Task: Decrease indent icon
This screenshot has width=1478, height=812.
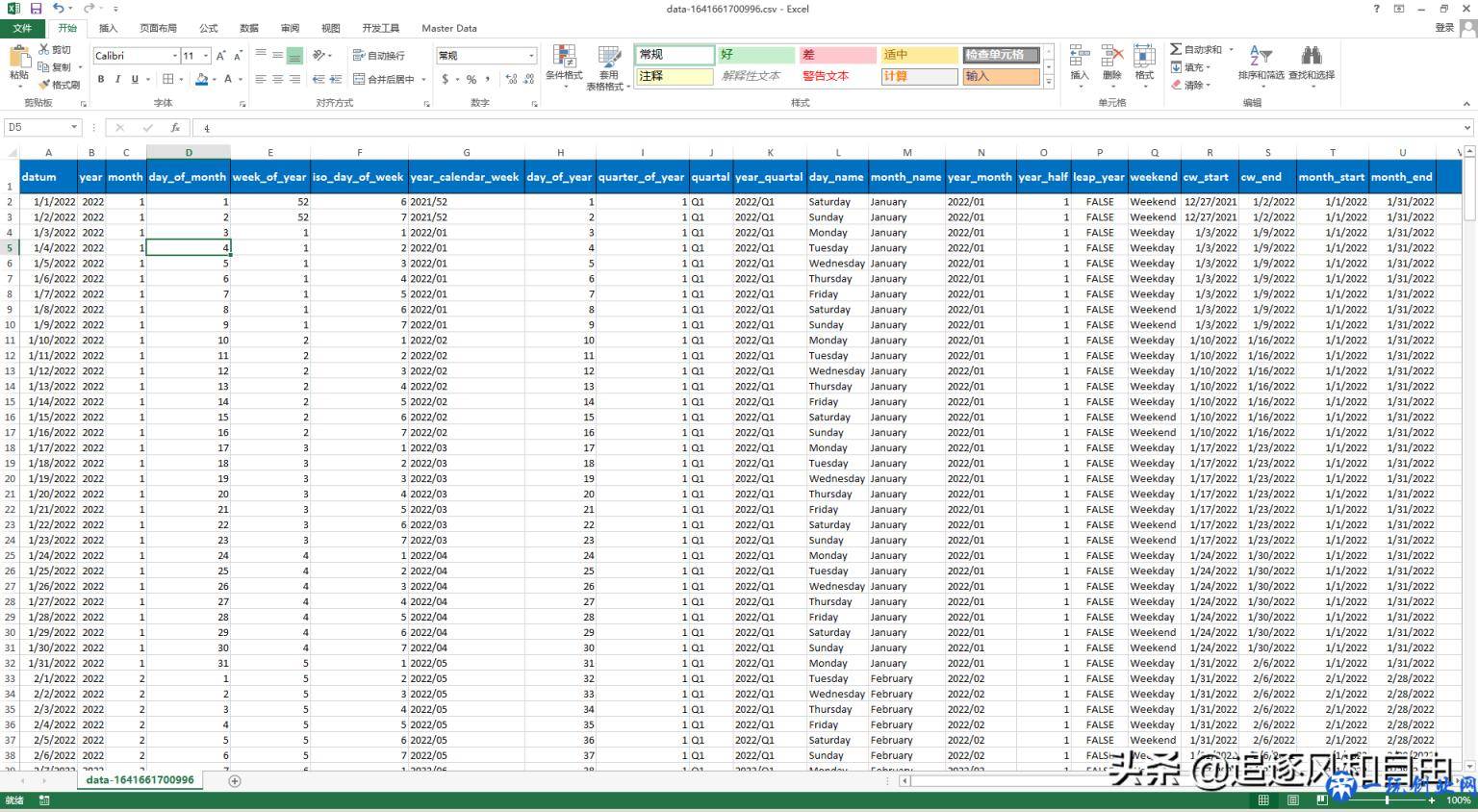Action: (319, 79)
